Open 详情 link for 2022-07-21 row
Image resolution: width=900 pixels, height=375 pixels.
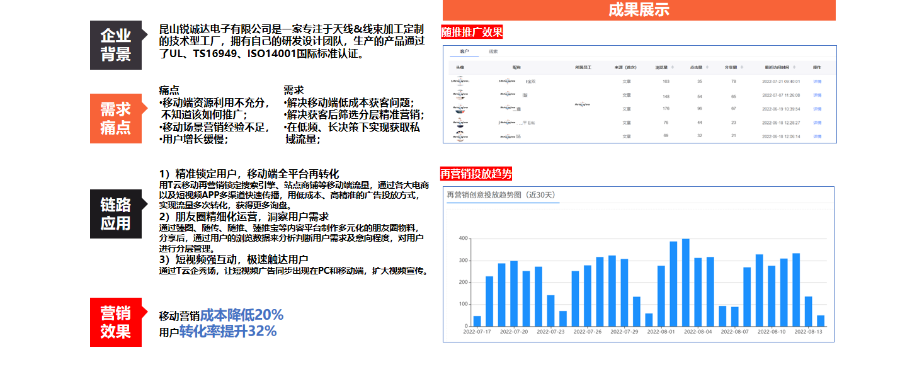pyautogui.click(x=817, y=82)
